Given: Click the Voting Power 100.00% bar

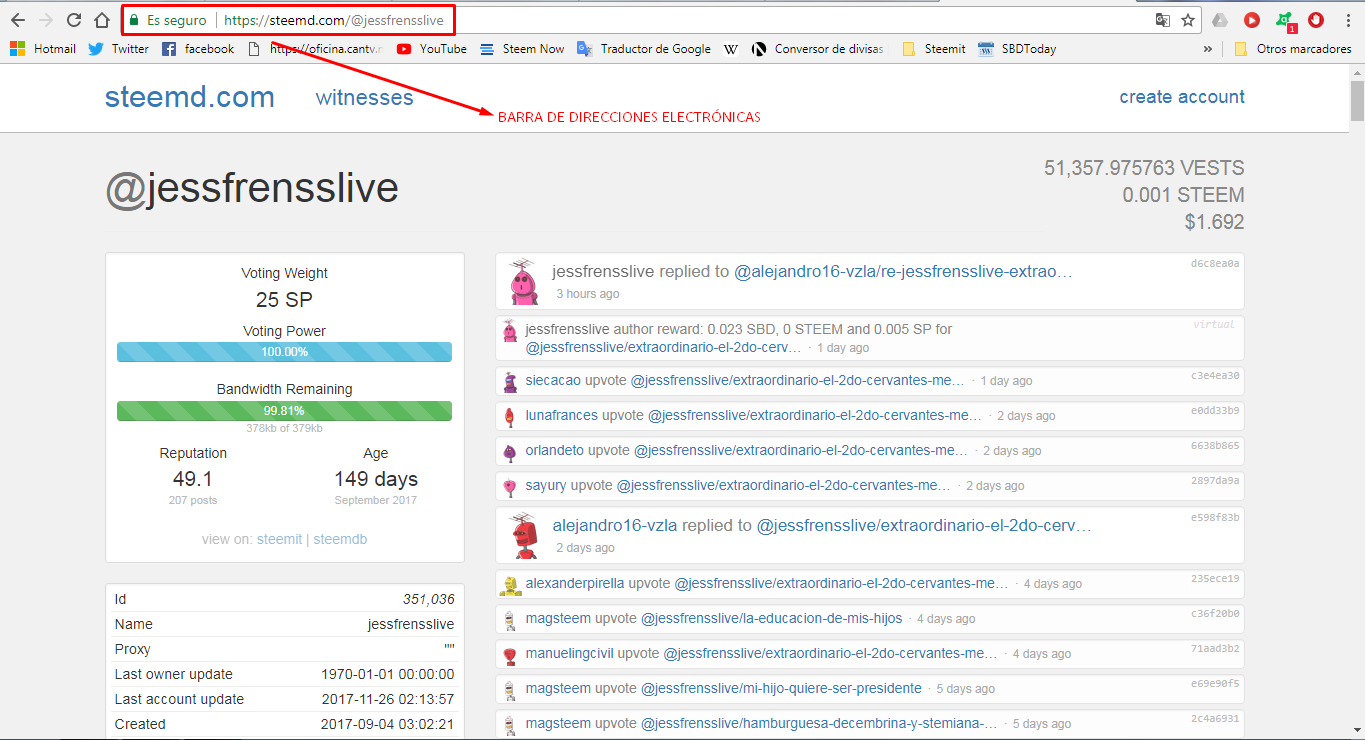Looking at the screenshot, I should (284, 352).
